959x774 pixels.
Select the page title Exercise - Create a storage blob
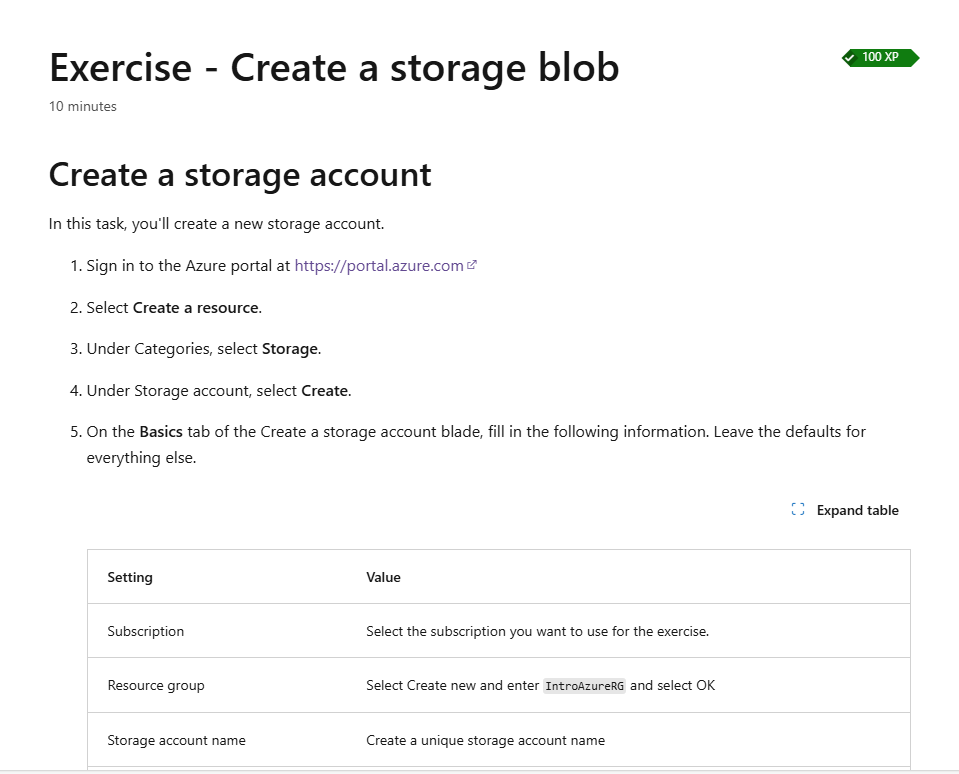pos(333,67)
